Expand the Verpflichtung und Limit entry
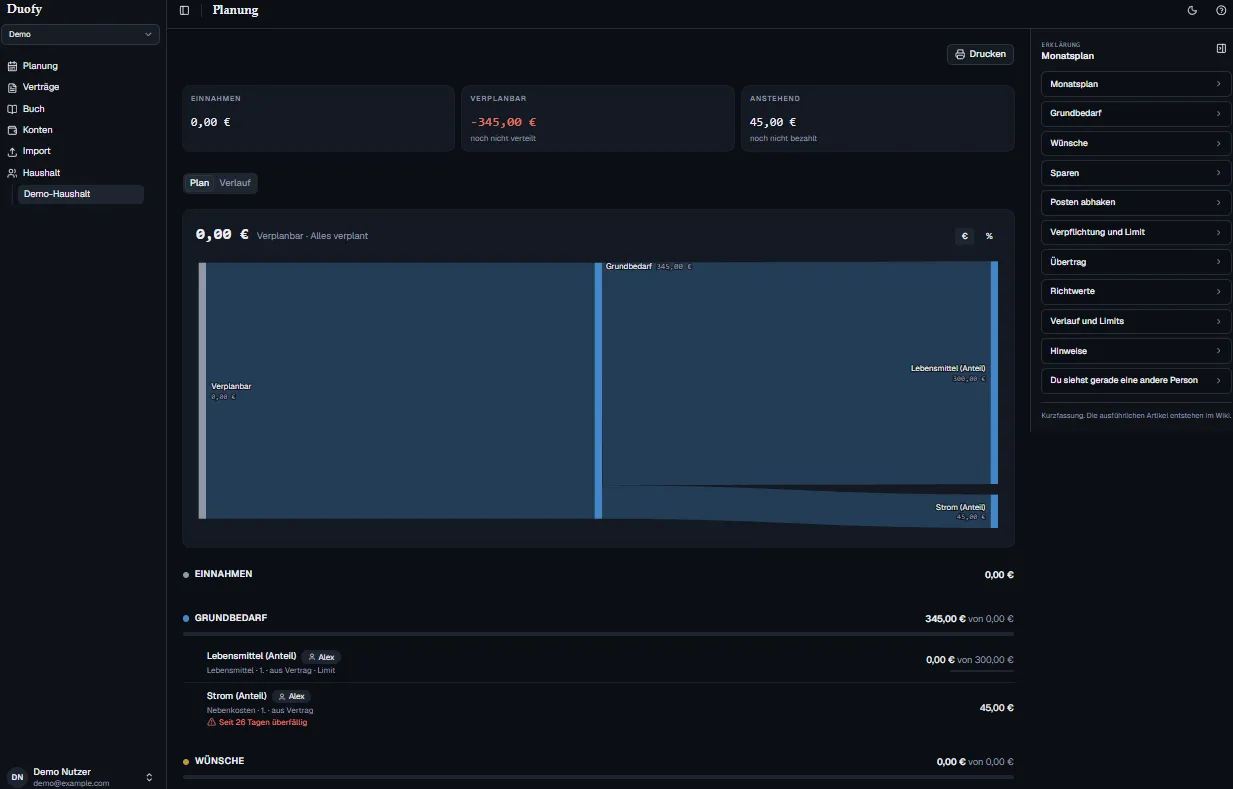Image resolution: width=1233 pixels, height=789 pixels. pos(1136,232)
